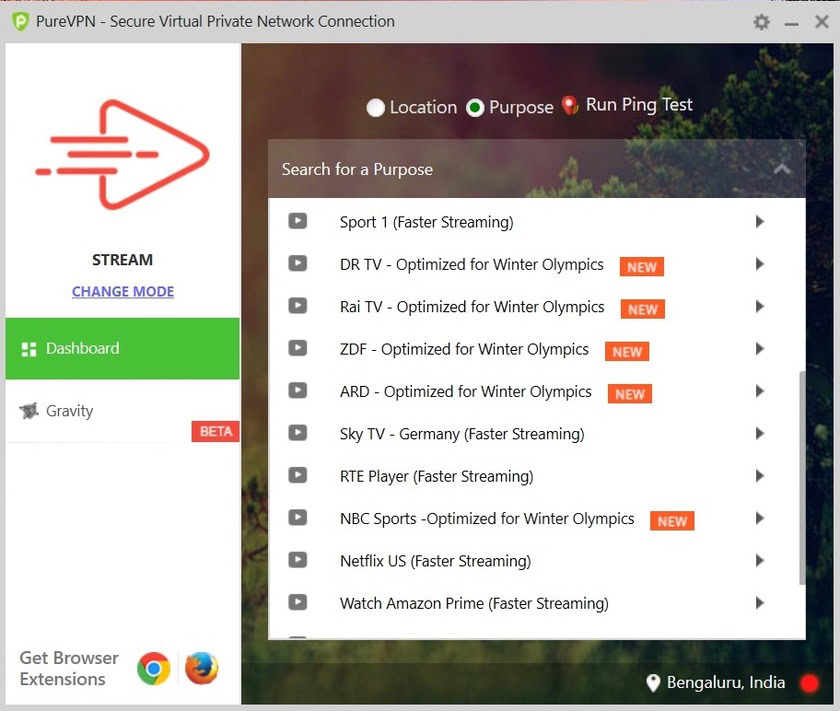Minimize the PureVPN window
The image size is (840, 711).
(x=791, y=24)
